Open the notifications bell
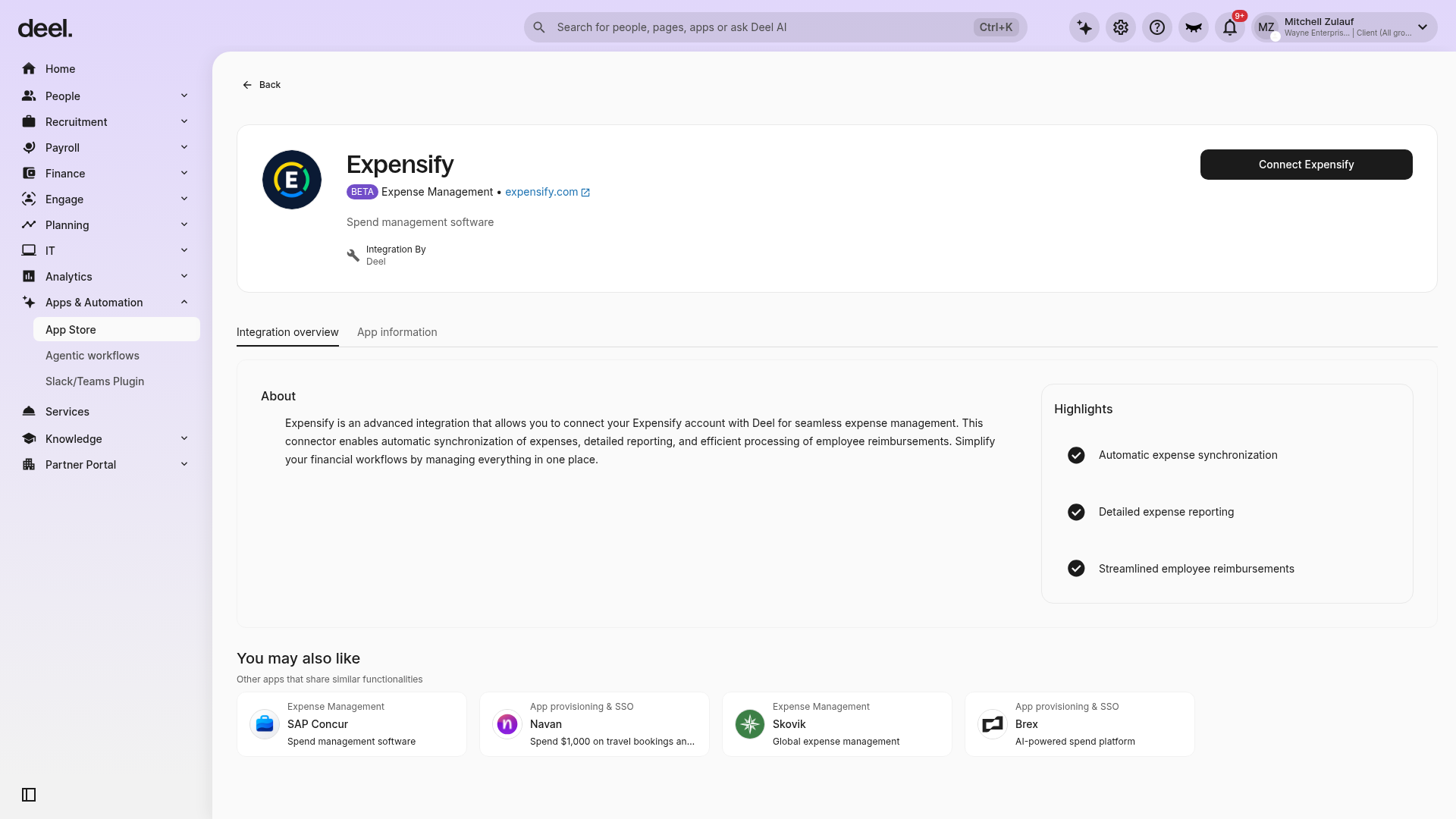The width and height of the screenshot is (1456, 819). pos(1230,27)
